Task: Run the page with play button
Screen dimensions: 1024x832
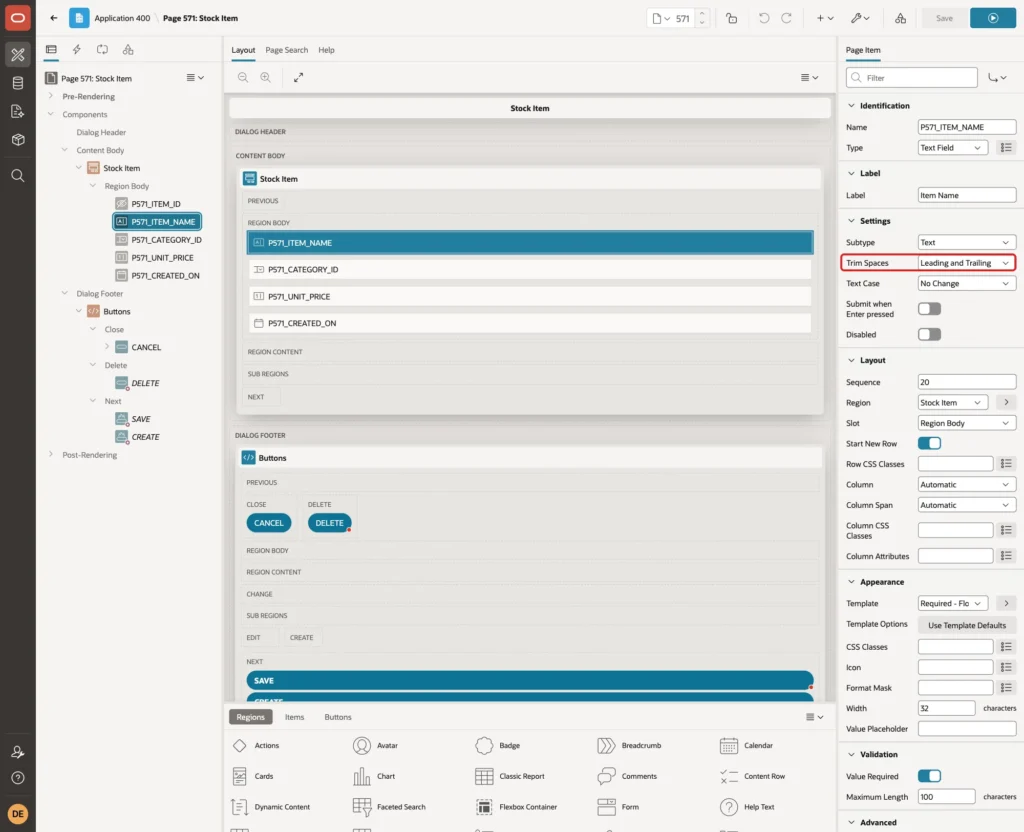Action: 993,18
